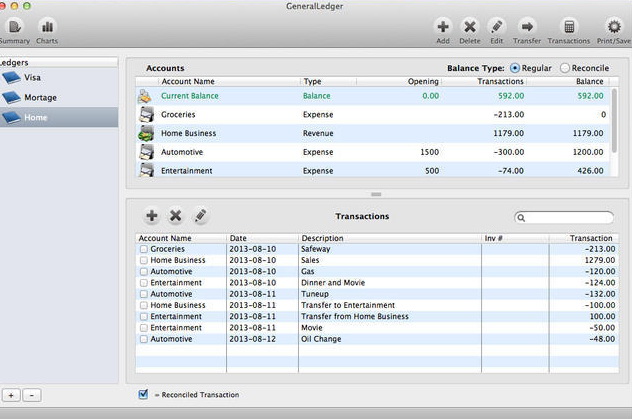Sort transactions by the Date column header
This screenshot has width=632, height=419.
[238, 238]
